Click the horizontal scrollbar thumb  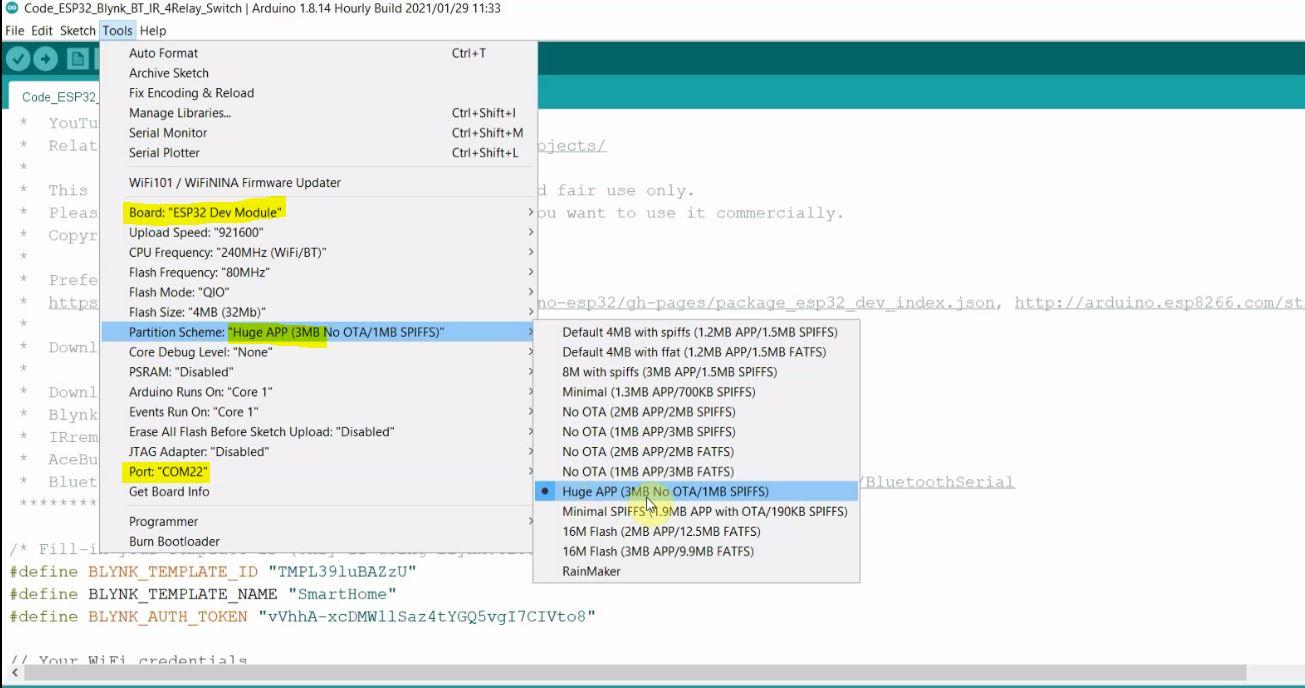[x=636, y=673]
